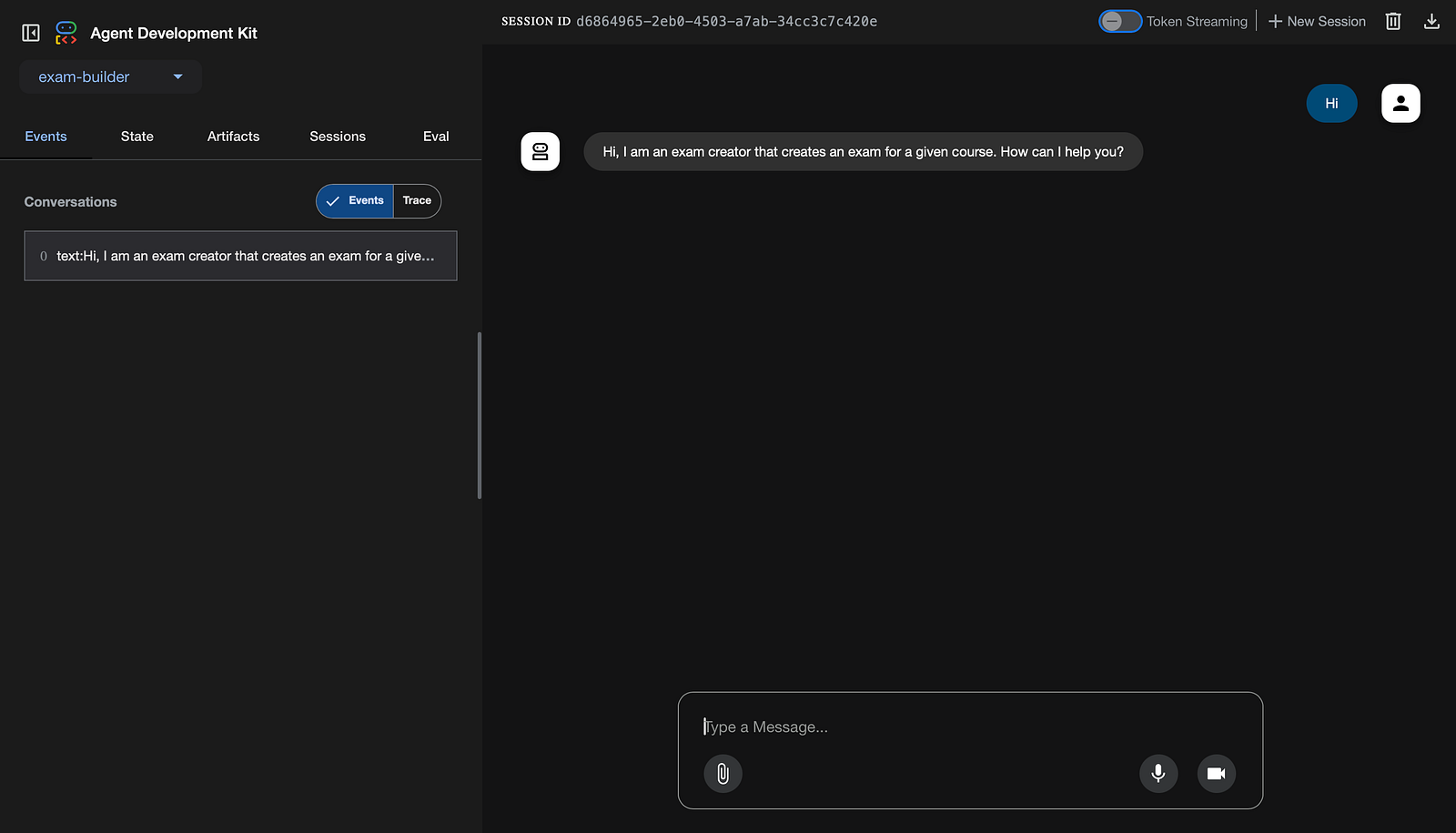
Task: Delete session using trash can icon
Action: point(1392,21)
